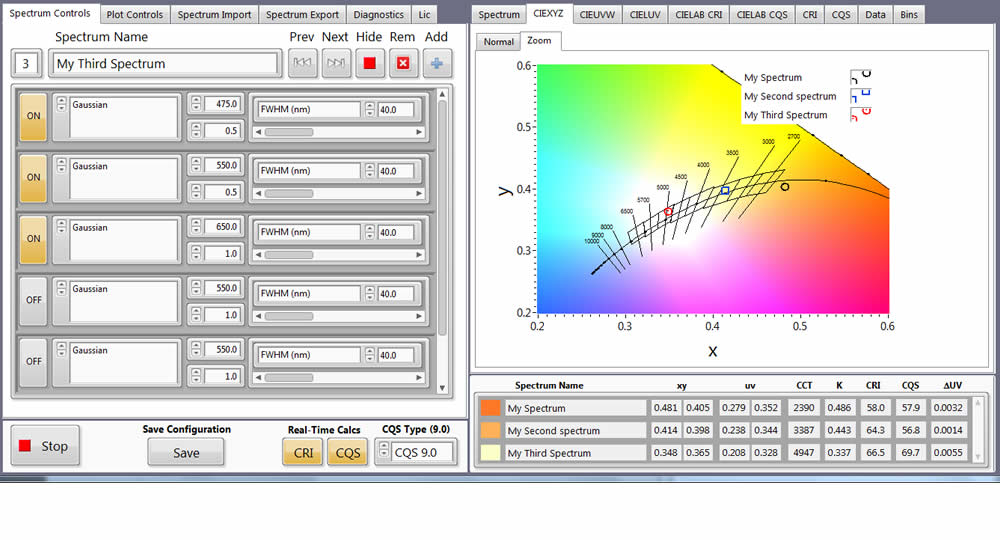Open the CQS results tab
Screen dimensions: 1000x540
click(x=841, y=14)
